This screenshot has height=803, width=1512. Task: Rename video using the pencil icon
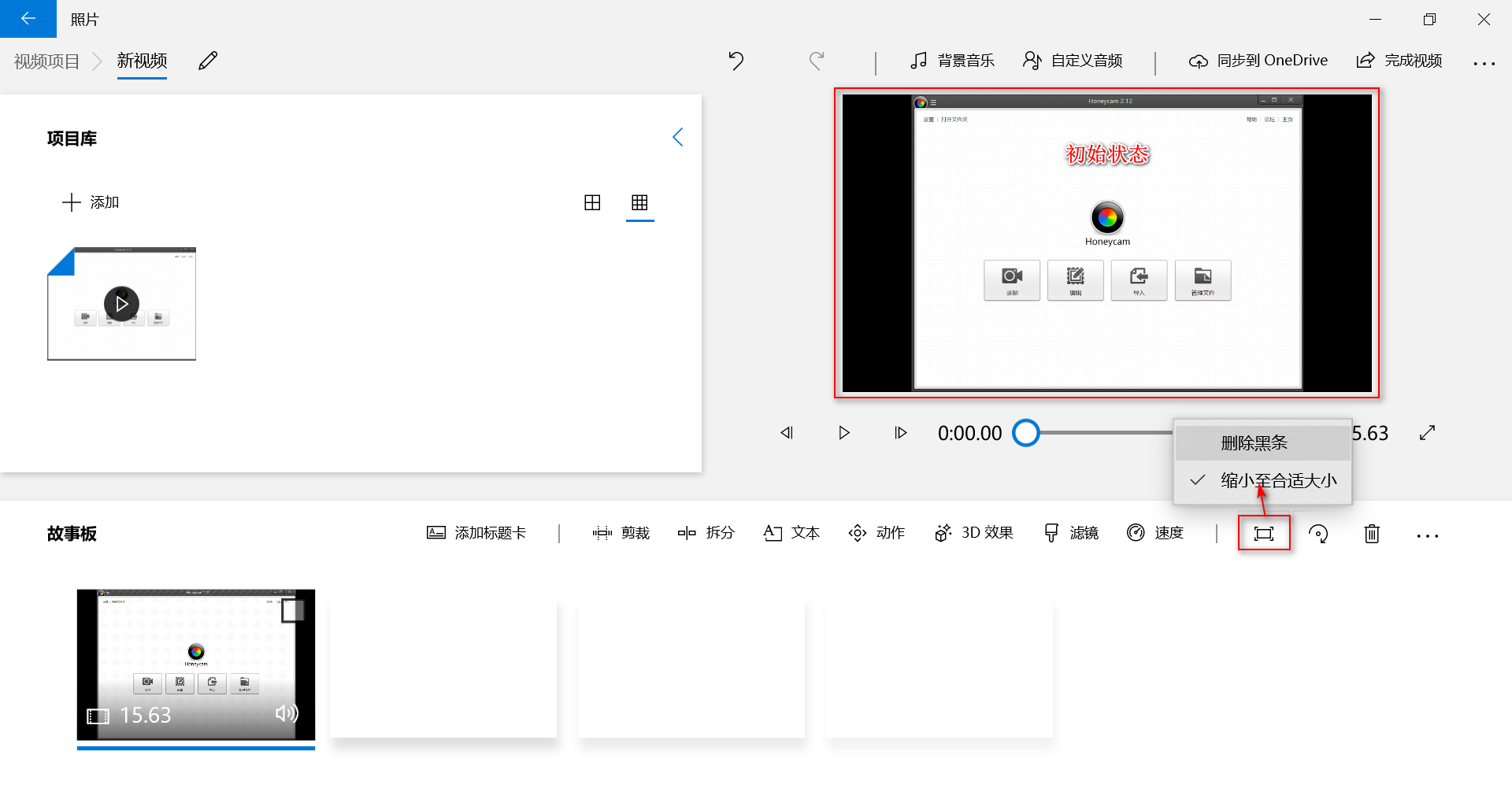pyautogui.click(x=208, y=61)
